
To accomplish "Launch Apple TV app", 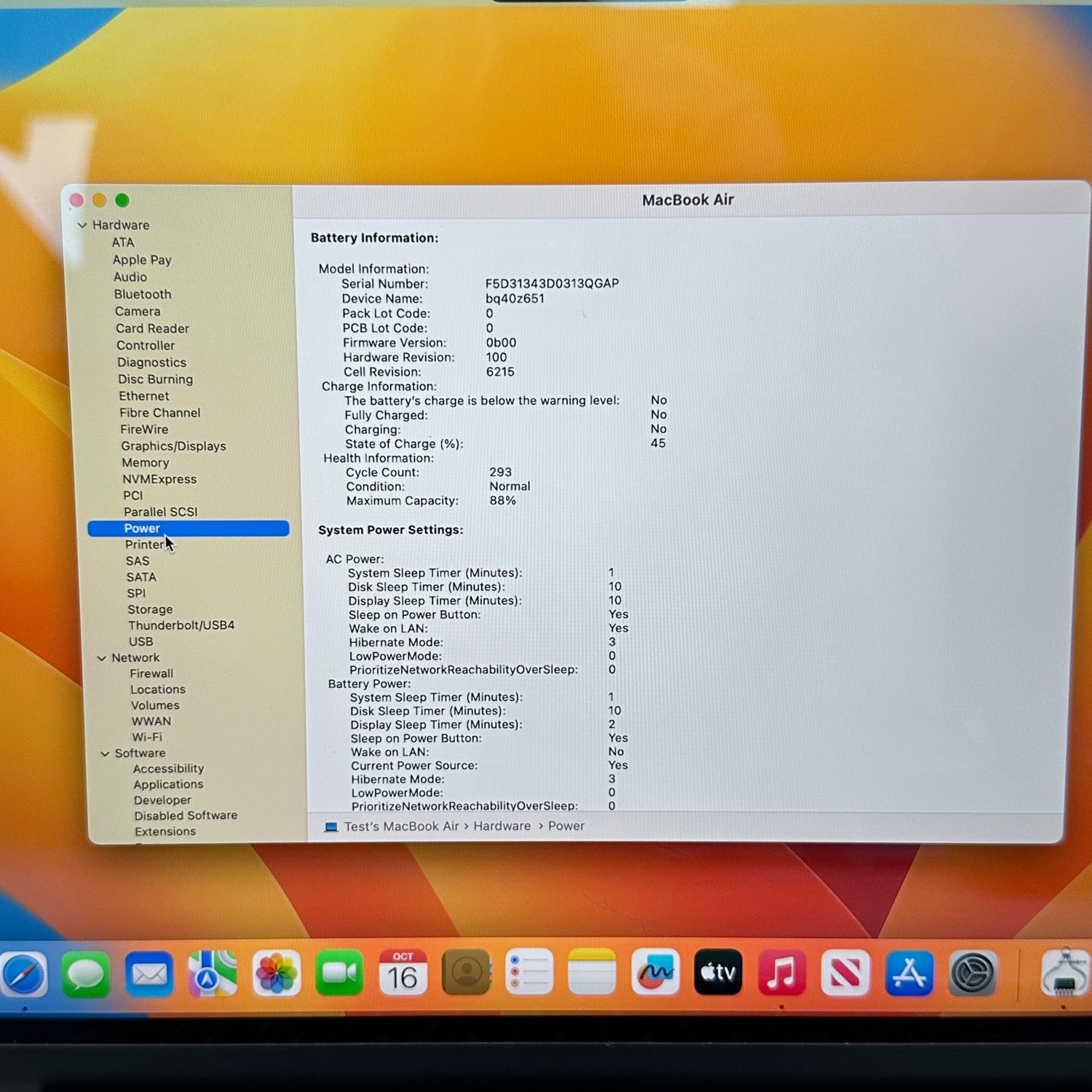I will 718,972.
